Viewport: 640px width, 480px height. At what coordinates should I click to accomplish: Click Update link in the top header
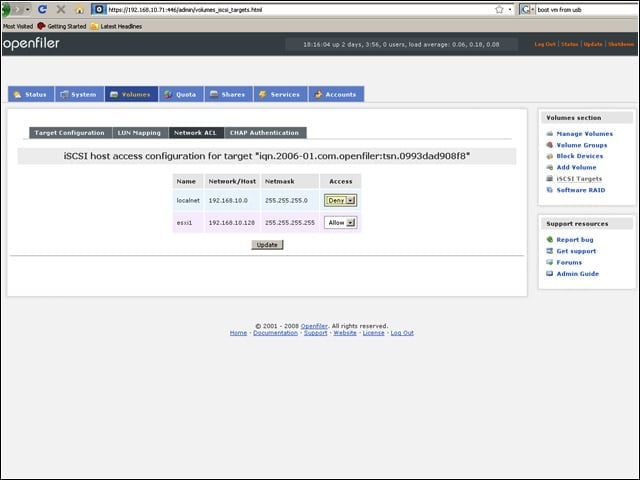coord(593,44)
